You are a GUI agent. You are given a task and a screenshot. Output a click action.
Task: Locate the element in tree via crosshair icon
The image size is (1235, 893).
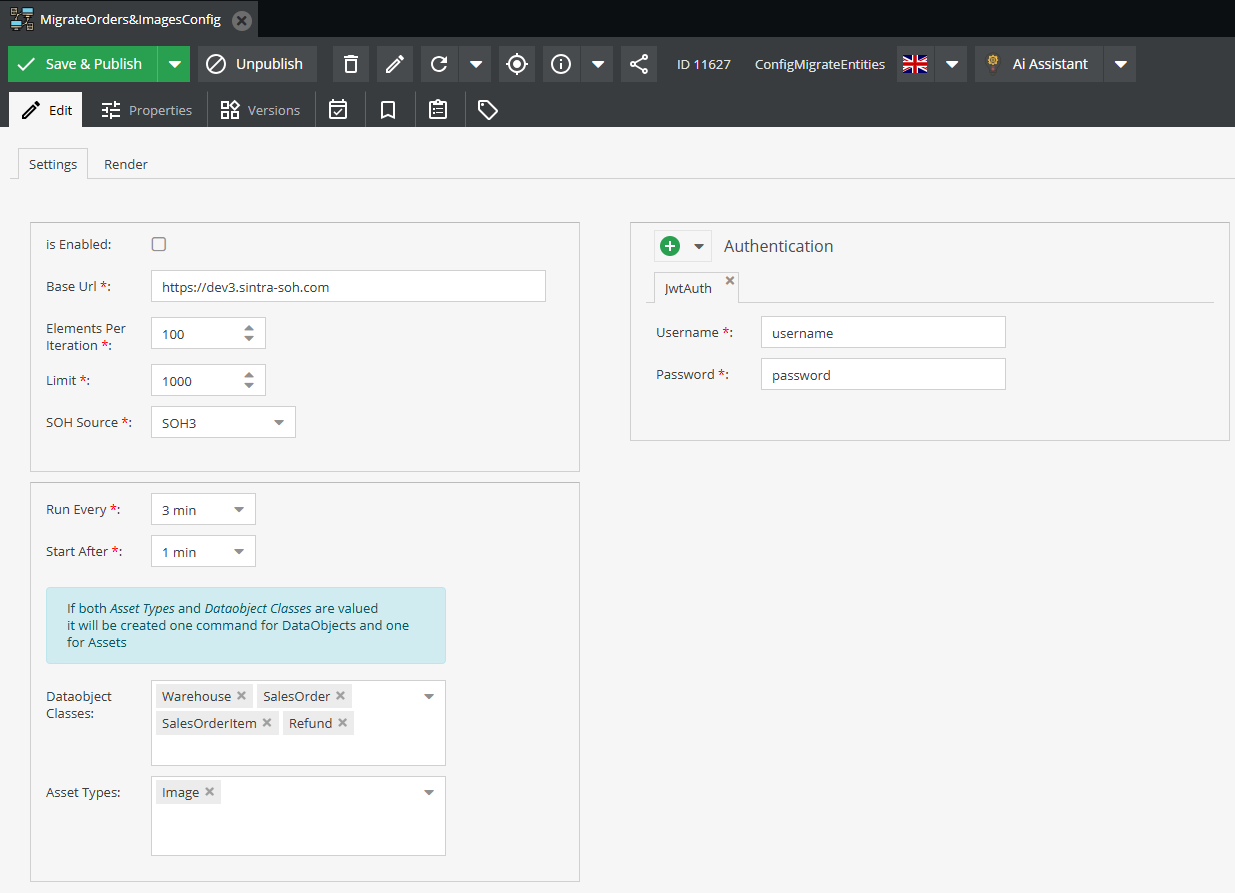pos(516,63)
